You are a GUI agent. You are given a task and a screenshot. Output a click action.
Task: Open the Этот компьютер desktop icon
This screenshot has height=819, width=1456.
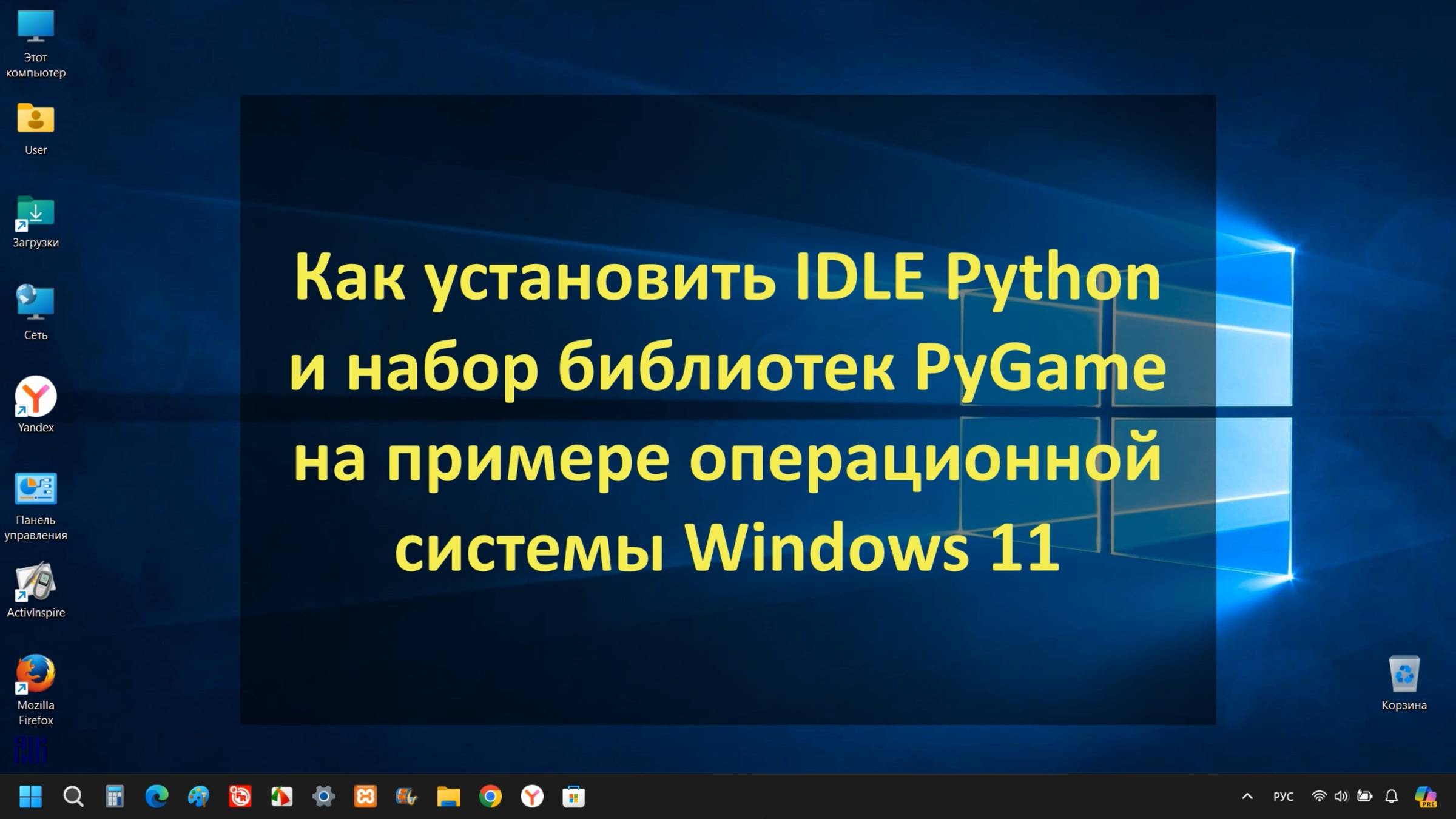pyautogui.click(x=35, y=25)
